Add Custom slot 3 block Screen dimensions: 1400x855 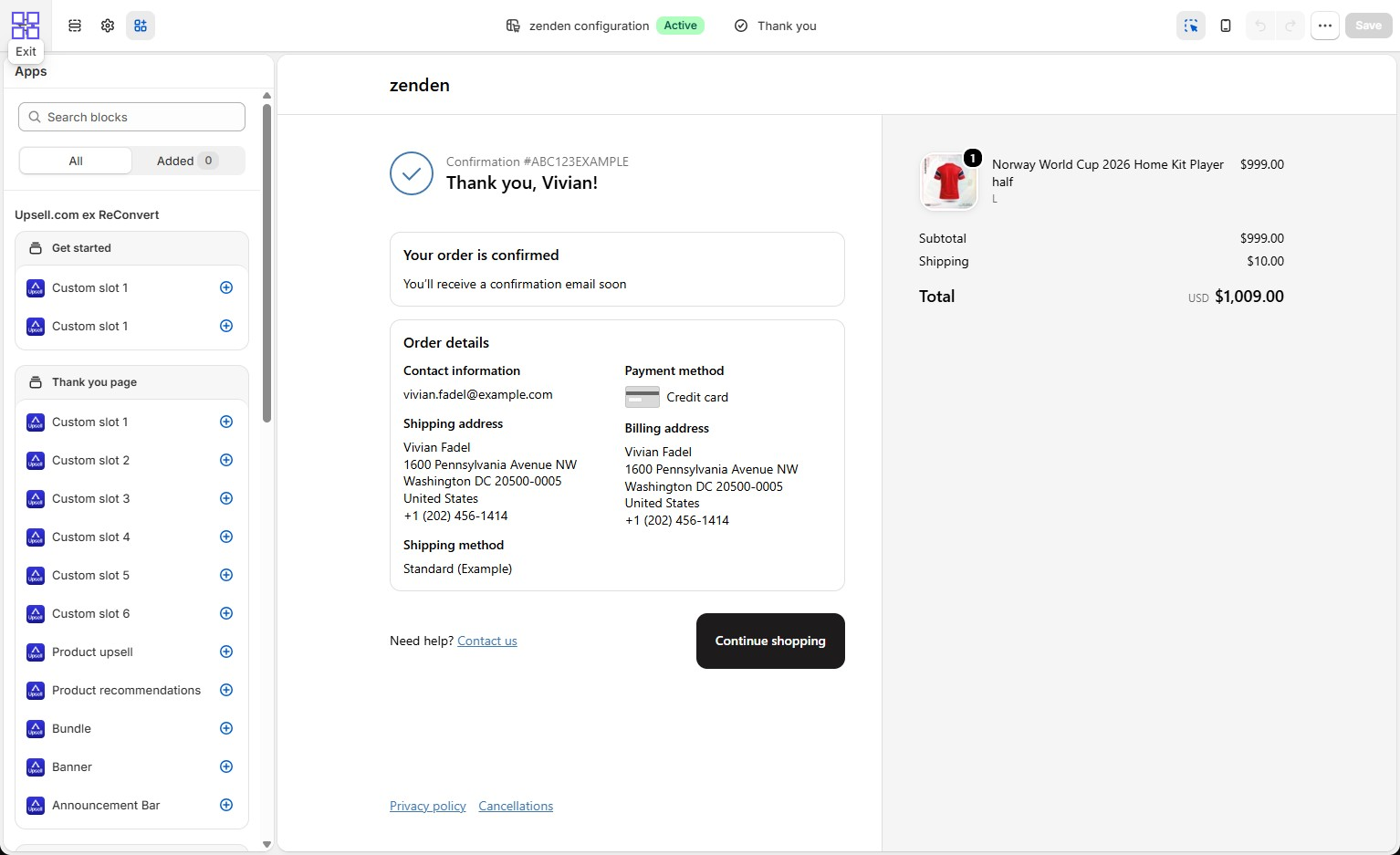pos(226,498)
